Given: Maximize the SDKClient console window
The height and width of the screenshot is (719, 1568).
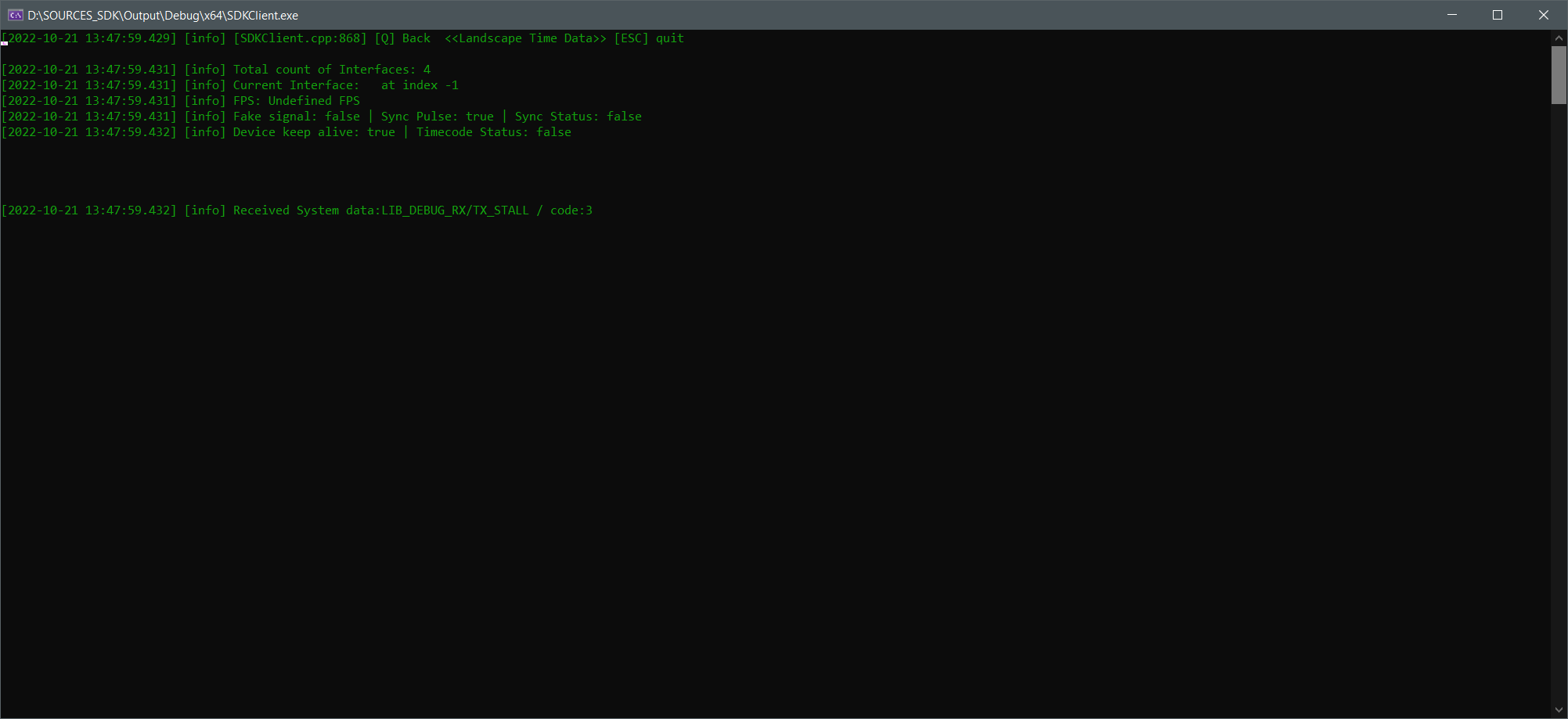Looking at the screenshot, I should [x=1498, y=15].
